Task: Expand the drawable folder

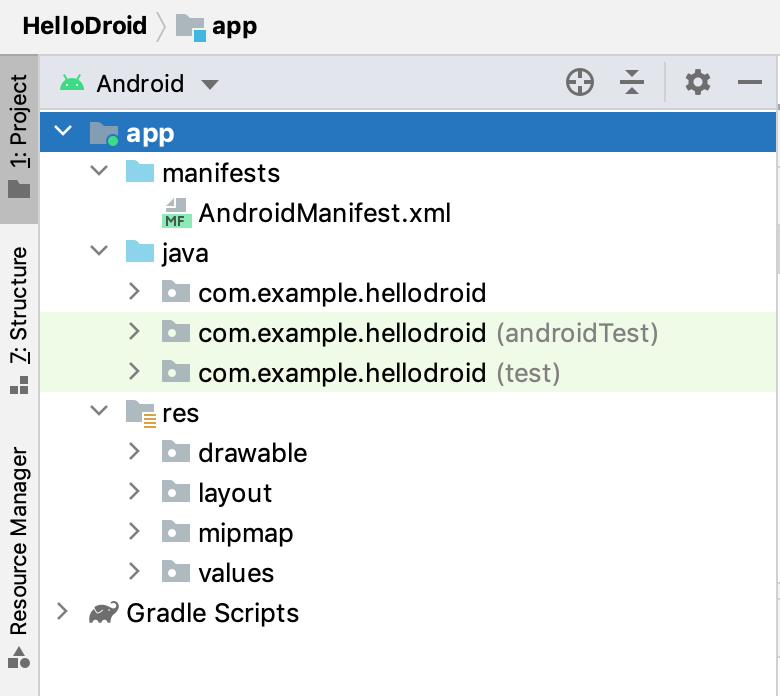Action: [134, 452]
